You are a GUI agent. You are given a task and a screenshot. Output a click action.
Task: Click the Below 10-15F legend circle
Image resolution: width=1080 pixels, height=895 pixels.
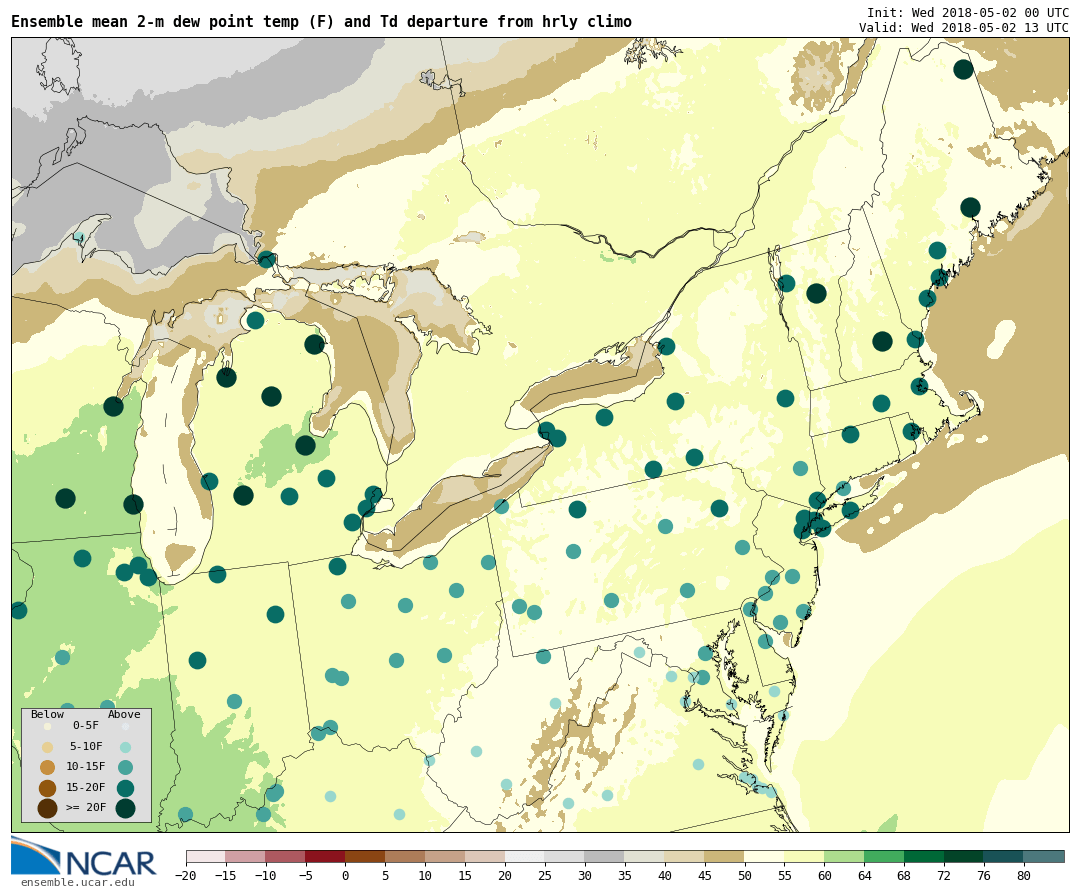tap(47, 767)
